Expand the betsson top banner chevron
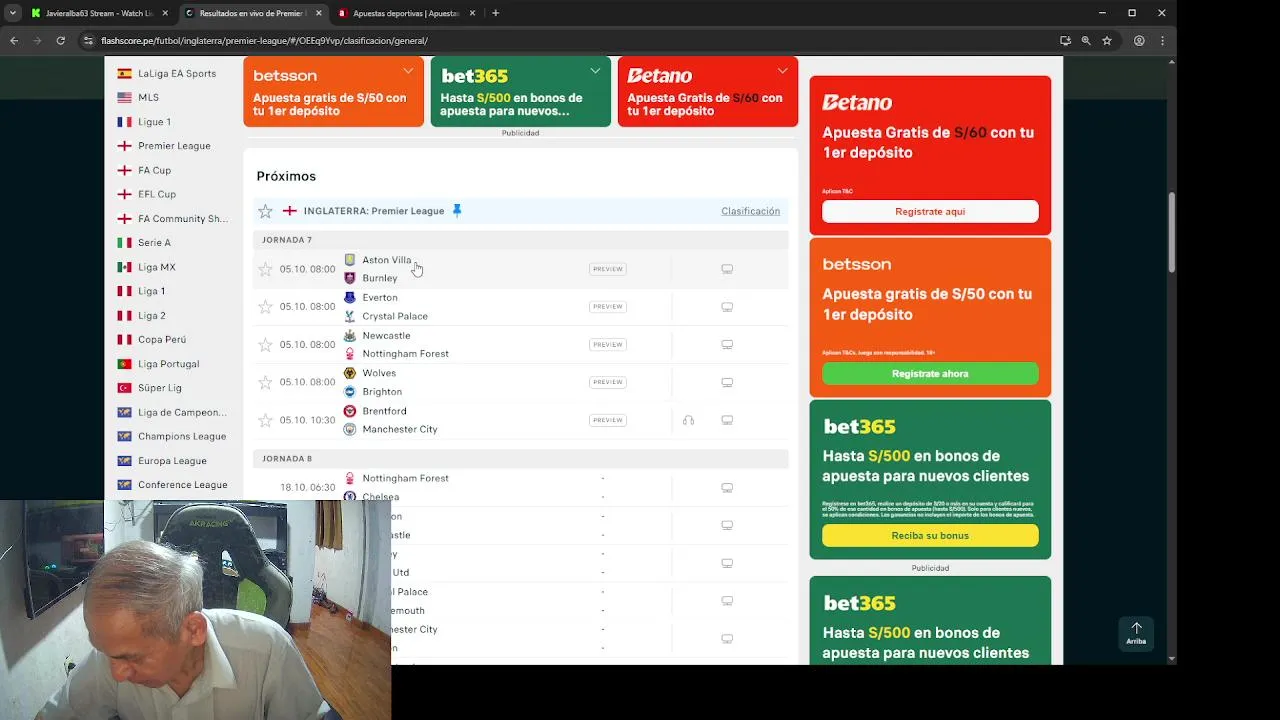 408,71
